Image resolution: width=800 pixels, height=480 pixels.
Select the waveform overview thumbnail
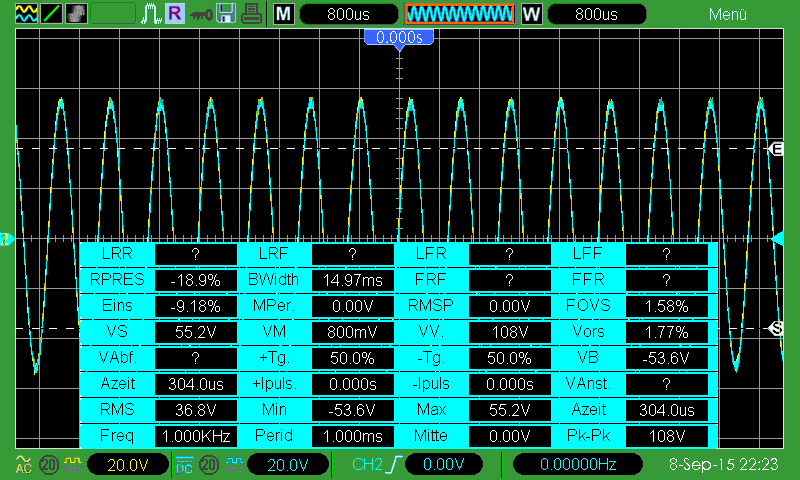click(x=459, y=14)
